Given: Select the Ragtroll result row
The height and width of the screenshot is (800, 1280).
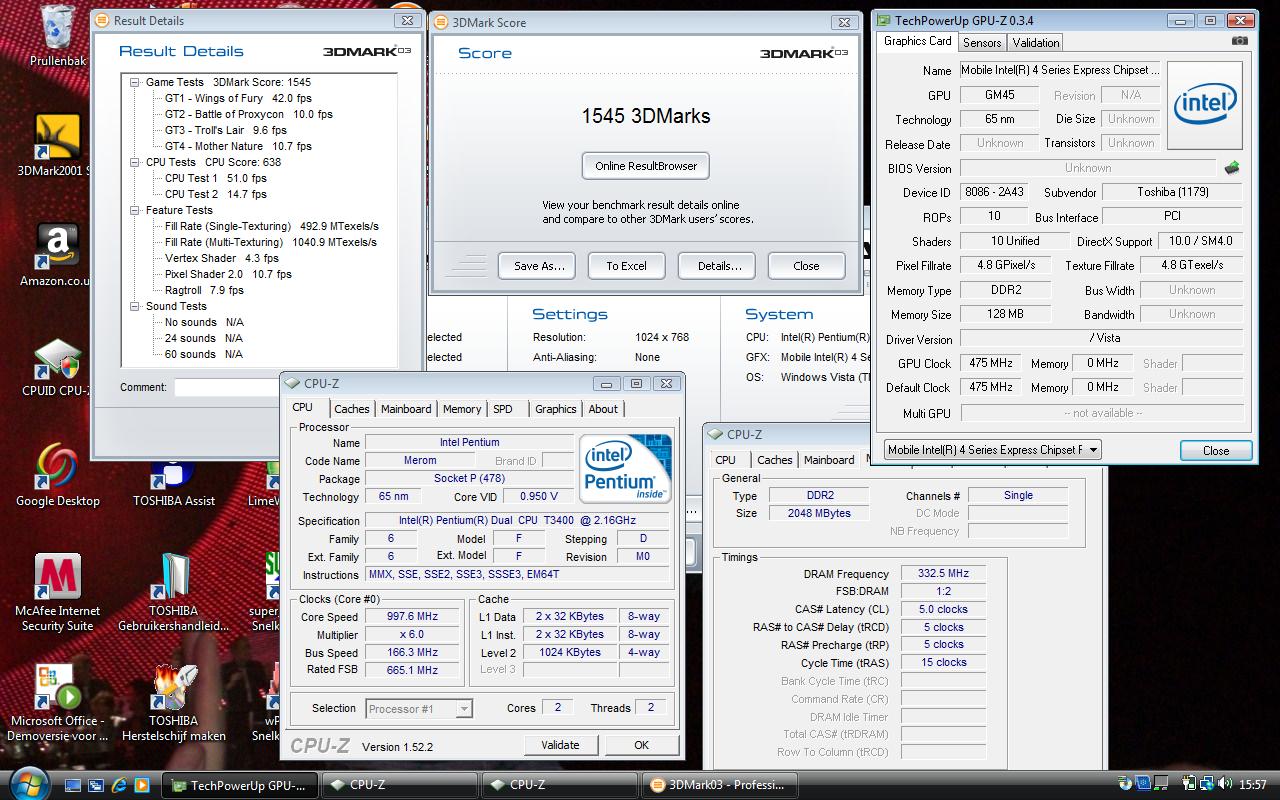Looking at the screenshot, I should (x=204, y=290).
